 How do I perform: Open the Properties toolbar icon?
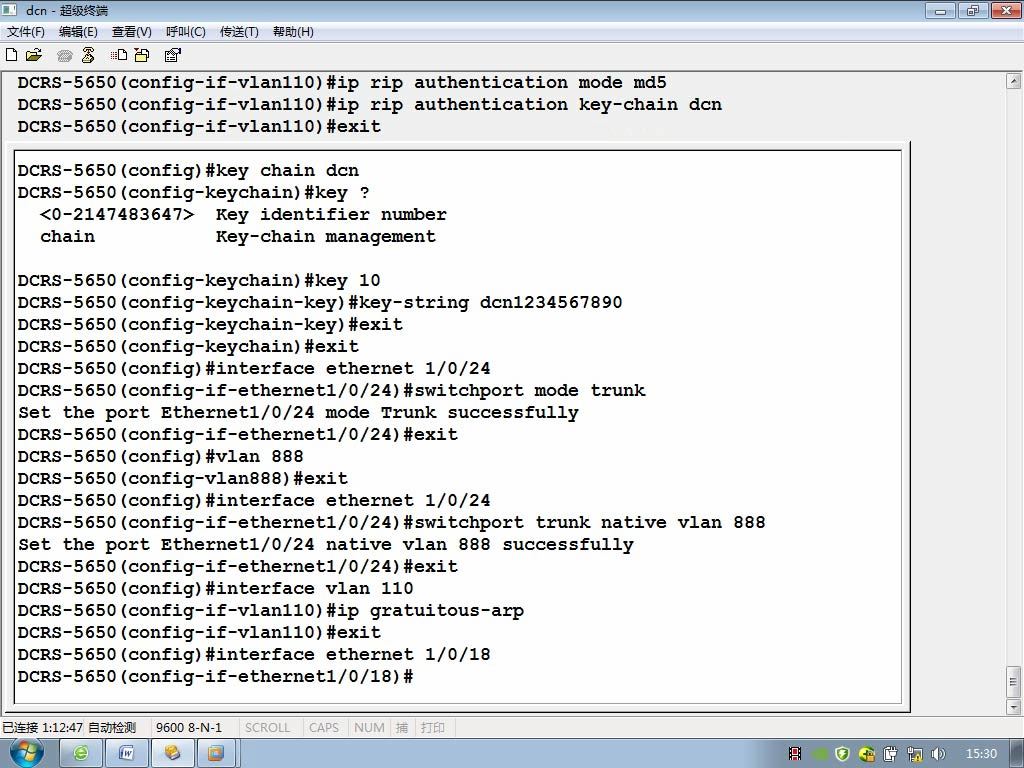(x=172, y=56)
